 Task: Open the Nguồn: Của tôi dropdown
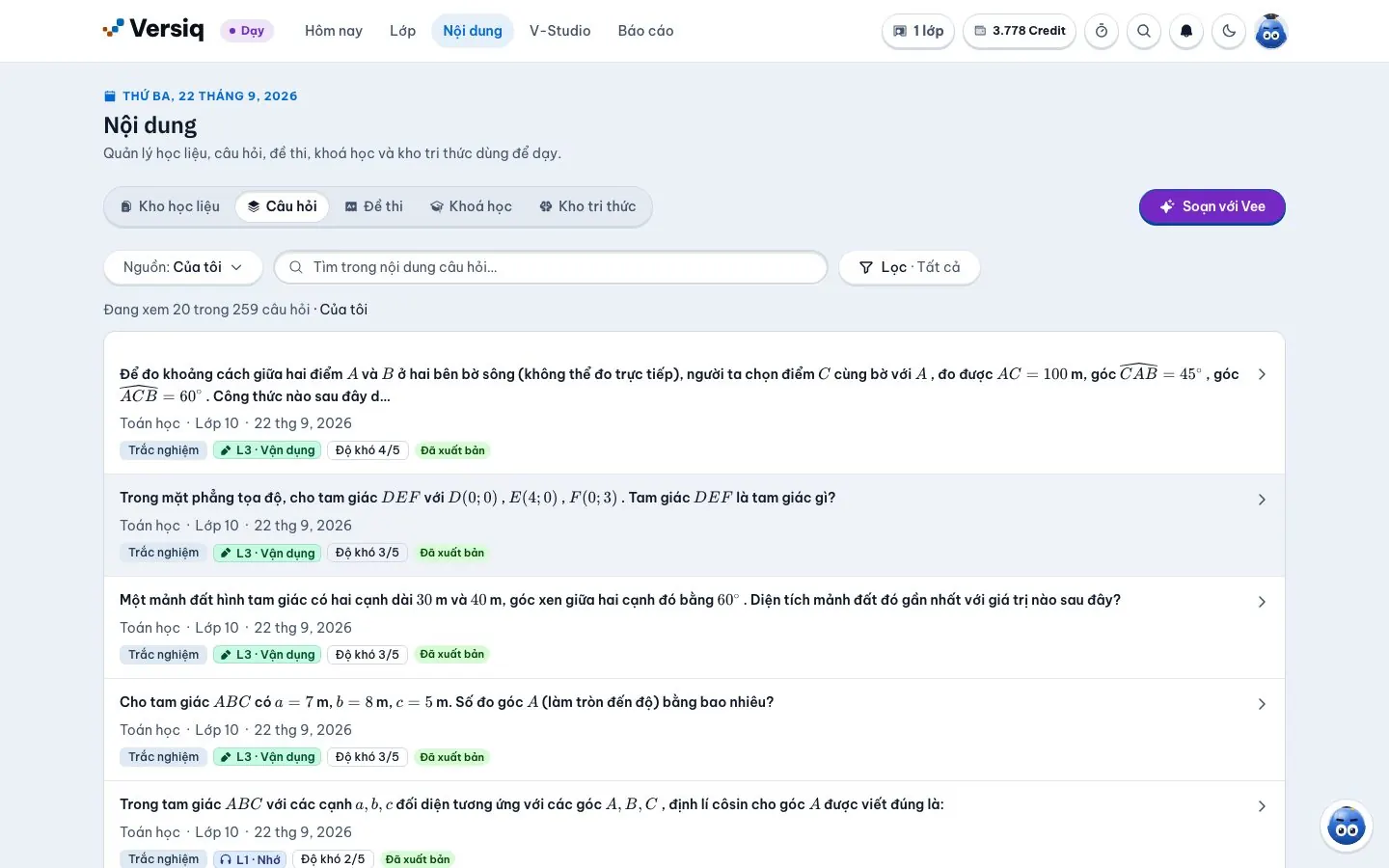pyautogui.click(x=183, y=267)
